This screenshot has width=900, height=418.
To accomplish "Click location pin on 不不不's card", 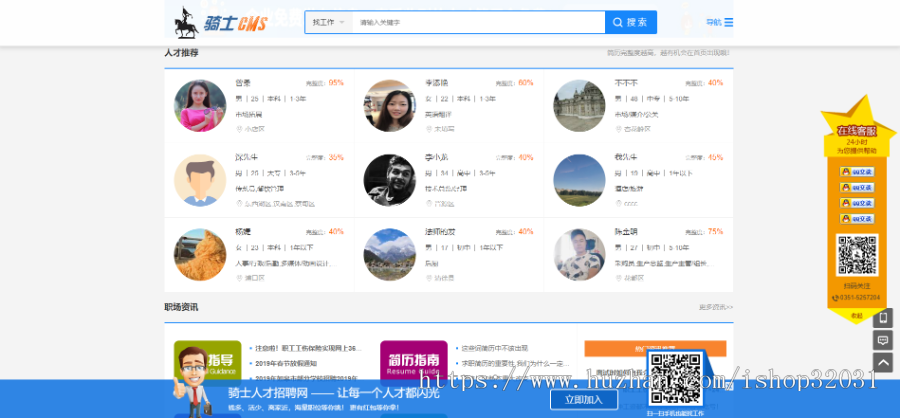I will coord(618,129).
